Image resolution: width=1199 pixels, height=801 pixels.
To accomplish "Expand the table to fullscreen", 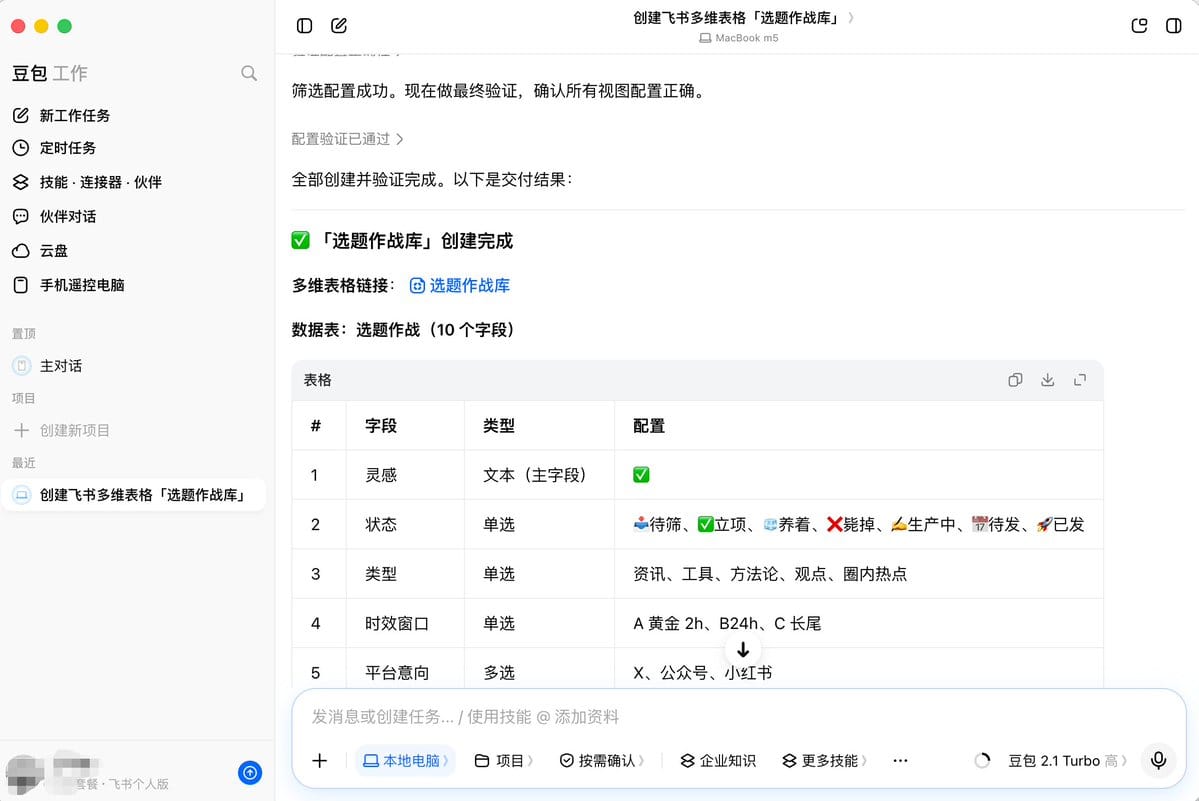I will (1080, 380).
